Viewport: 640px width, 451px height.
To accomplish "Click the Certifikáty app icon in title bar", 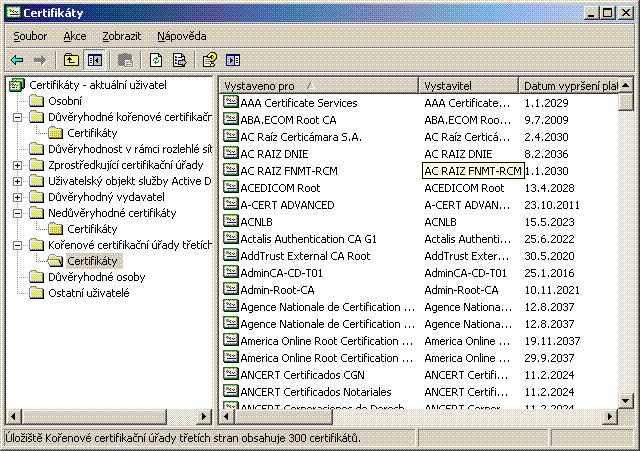I will [x=13, y=13].
